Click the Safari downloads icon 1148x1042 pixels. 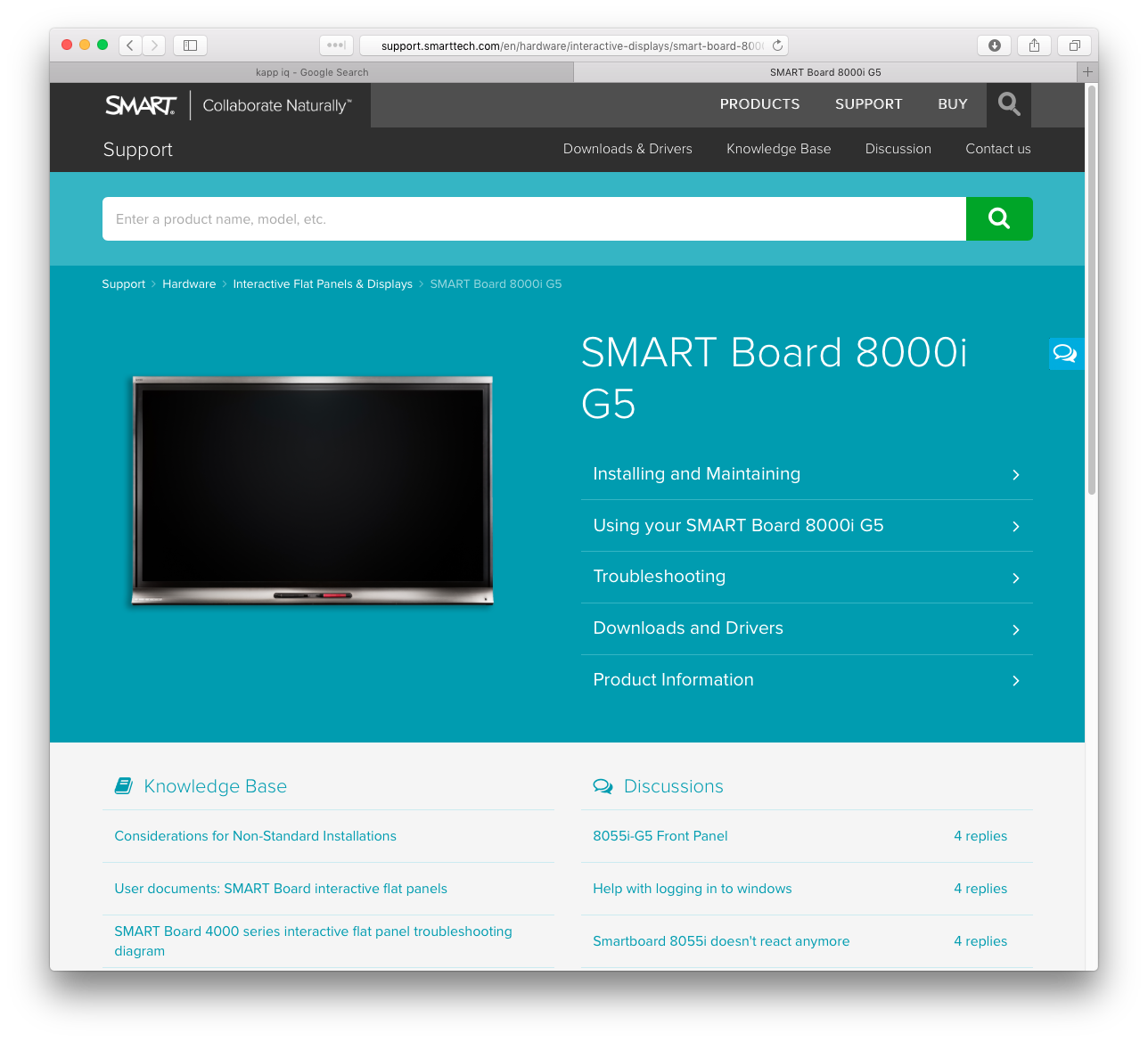pos(994,45)
